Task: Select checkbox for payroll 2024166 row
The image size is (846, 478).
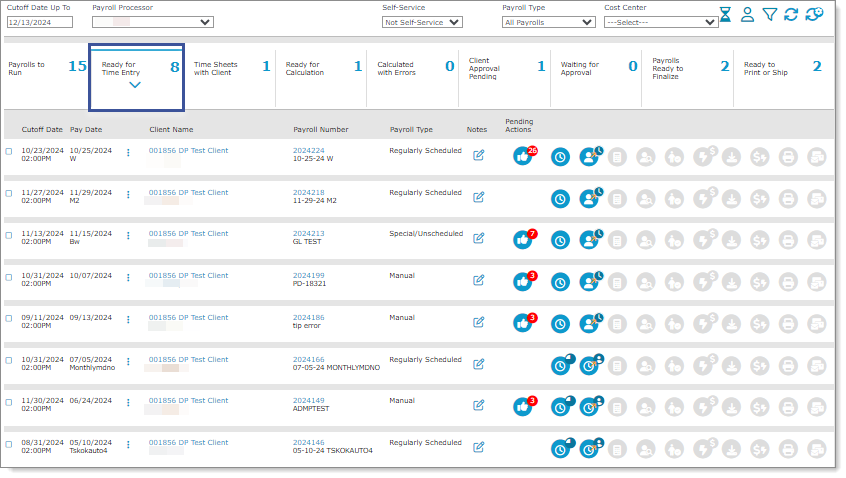Action: tap(9, 360)
